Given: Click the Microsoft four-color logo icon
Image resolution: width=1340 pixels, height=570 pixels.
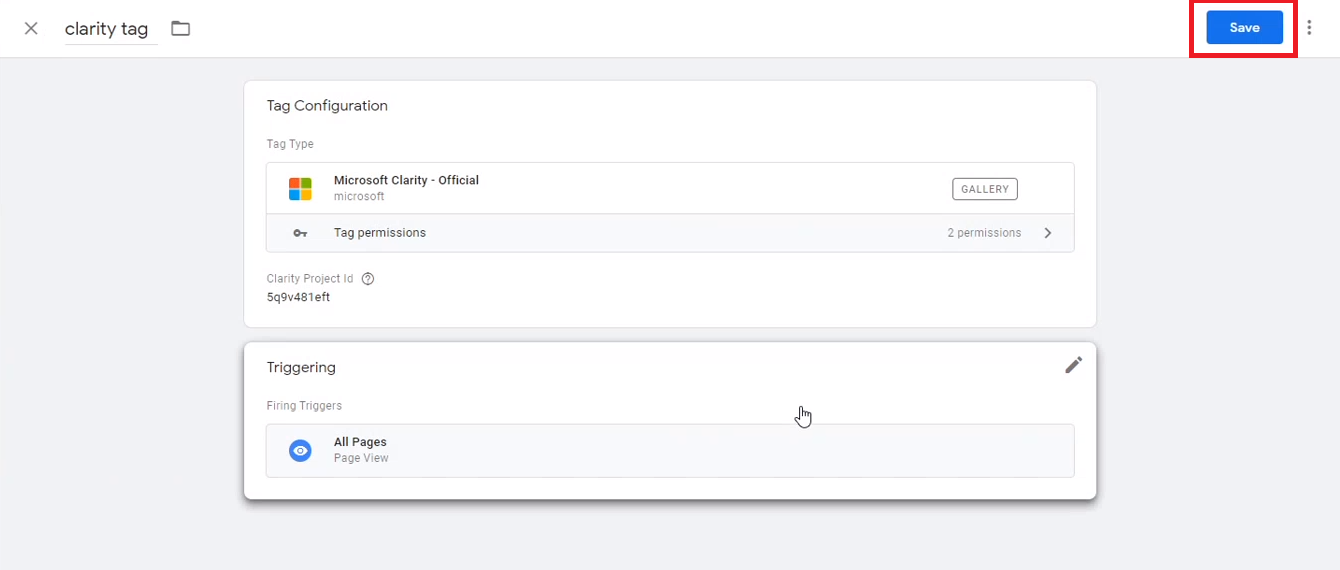Looking at the screenshot, I should click(x=300, y=188).
